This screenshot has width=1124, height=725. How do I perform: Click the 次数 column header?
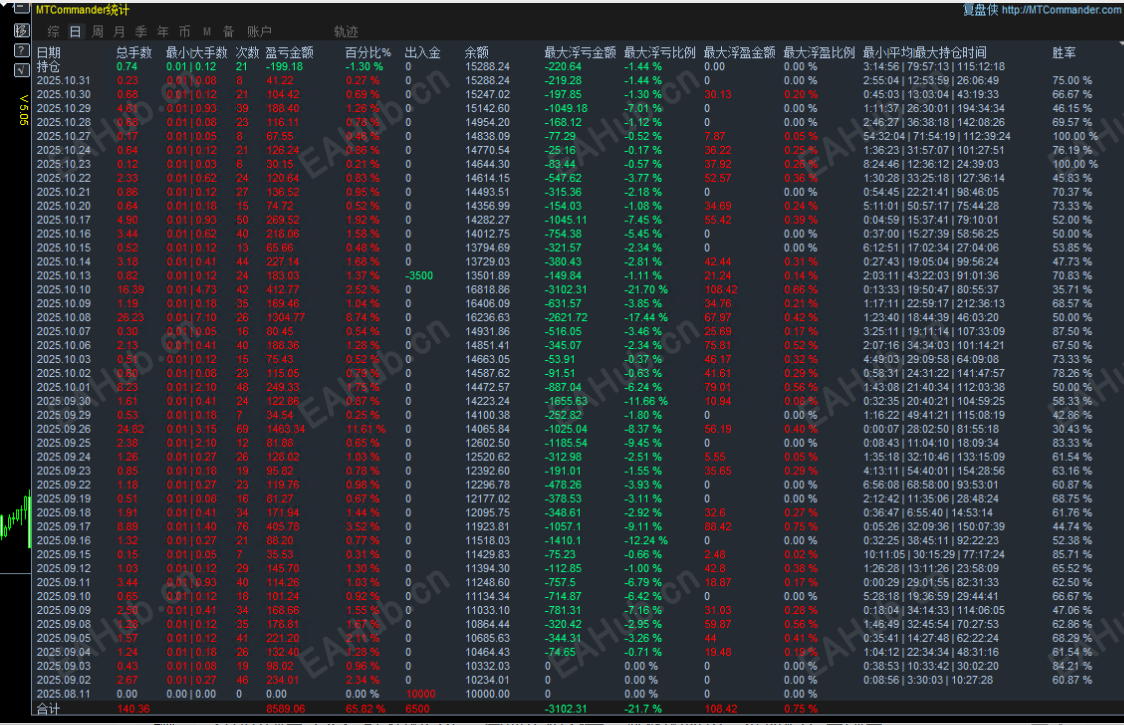[247, 52]
